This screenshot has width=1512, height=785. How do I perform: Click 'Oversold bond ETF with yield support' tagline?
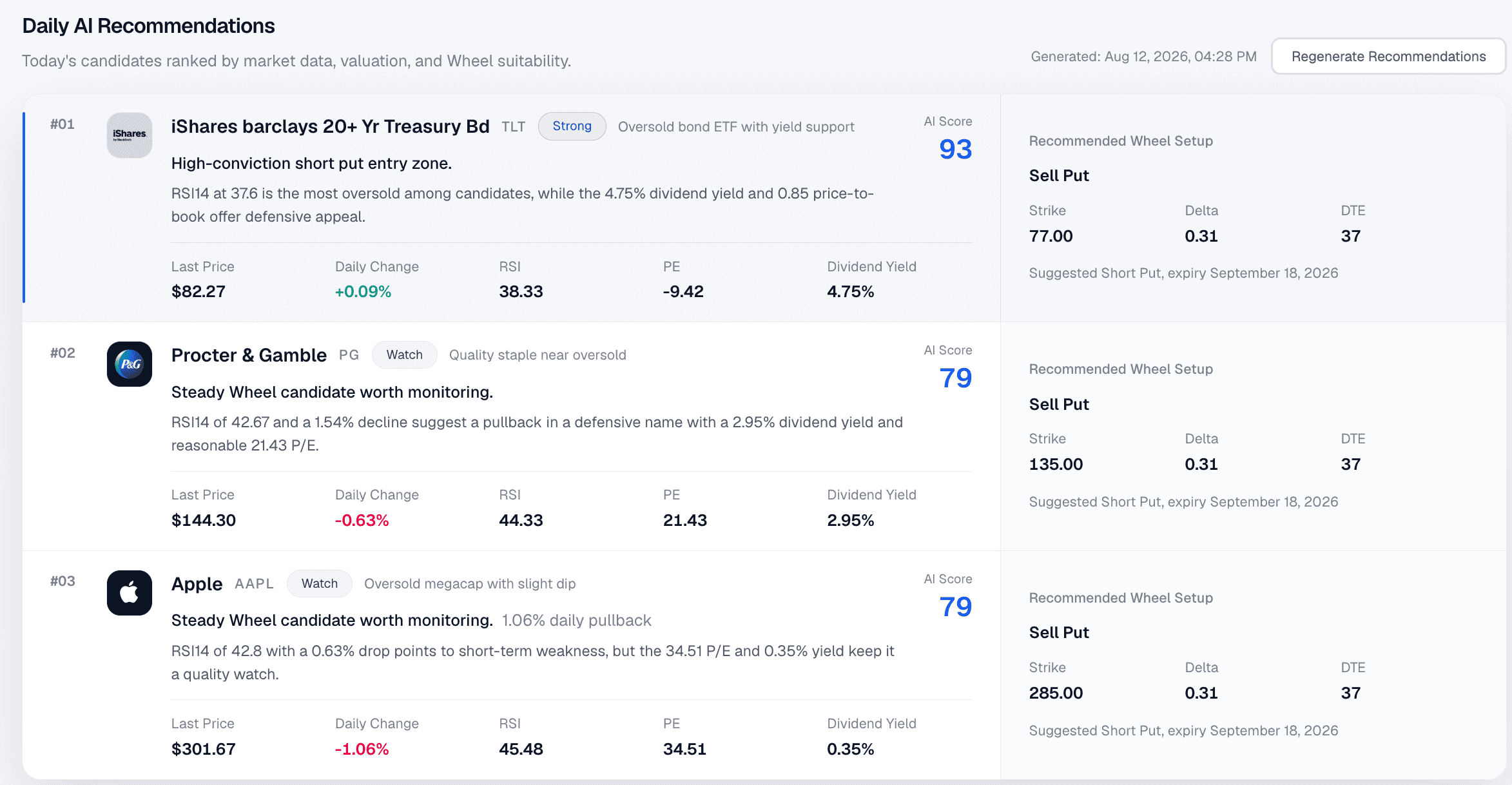pyautogui.click(x=736, y=127)
